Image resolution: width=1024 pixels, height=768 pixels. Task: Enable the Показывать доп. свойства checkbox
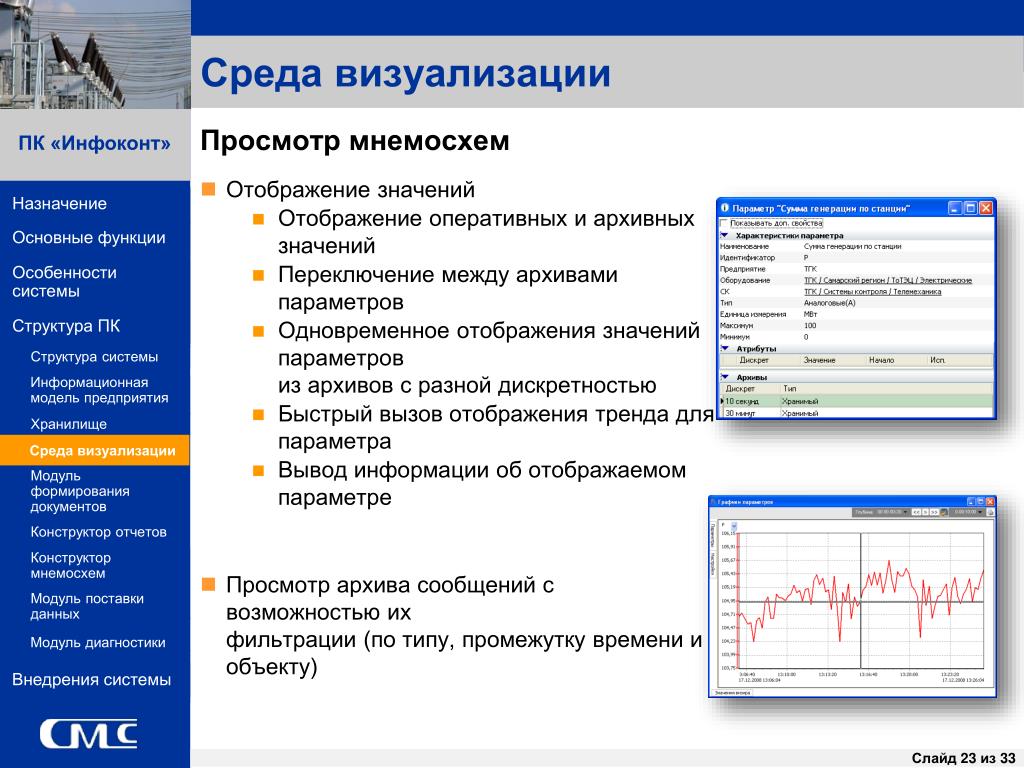pyautogui.click(x=724, y=223)
